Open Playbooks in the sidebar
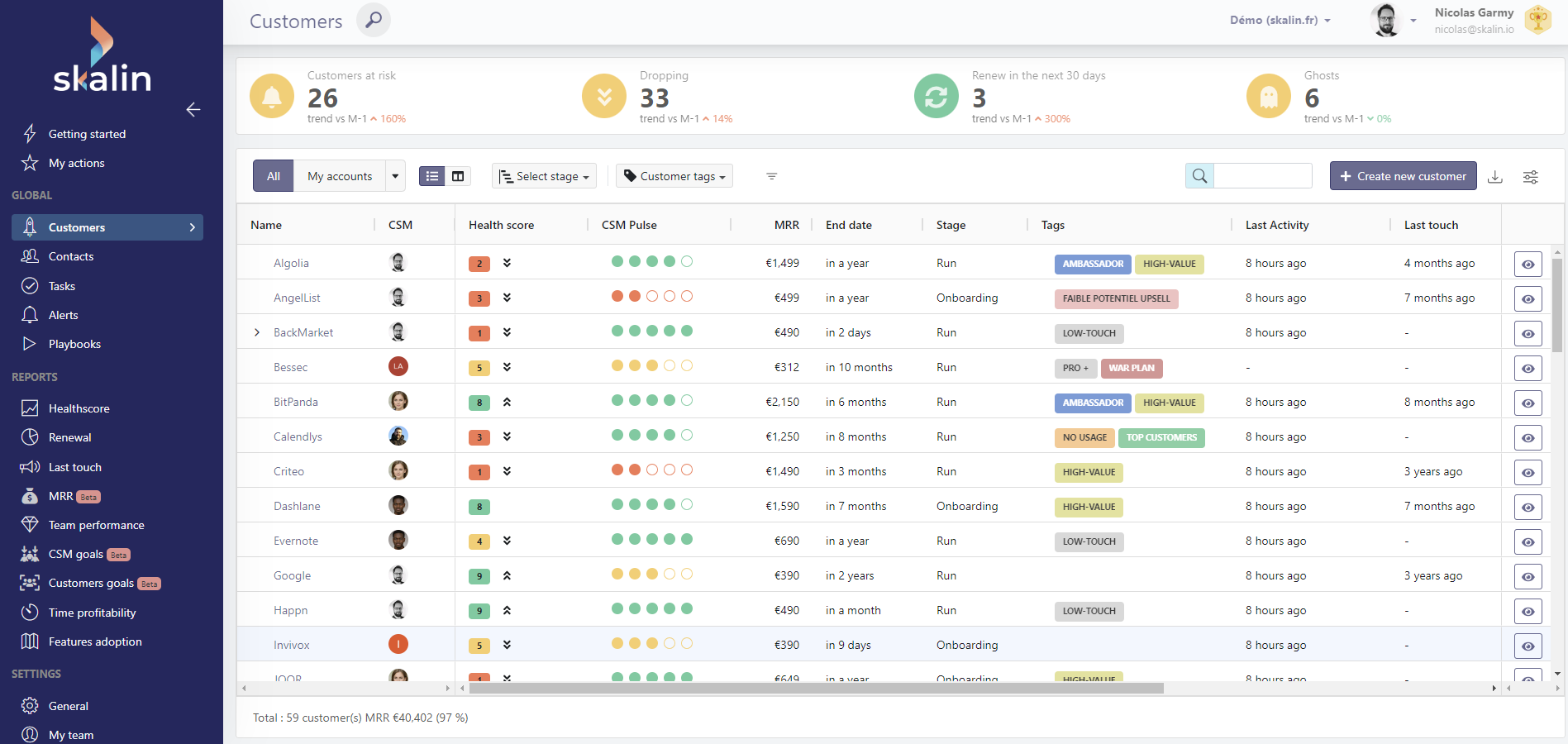The width and height of the screenshot is (1568, 744). point(74,344)
